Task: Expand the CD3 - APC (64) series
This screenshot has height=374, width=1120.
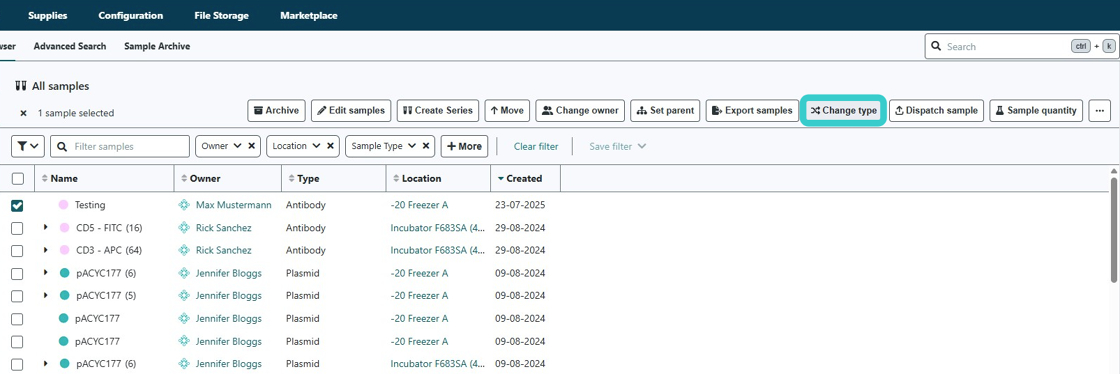Action: click(x=46, y=251)
